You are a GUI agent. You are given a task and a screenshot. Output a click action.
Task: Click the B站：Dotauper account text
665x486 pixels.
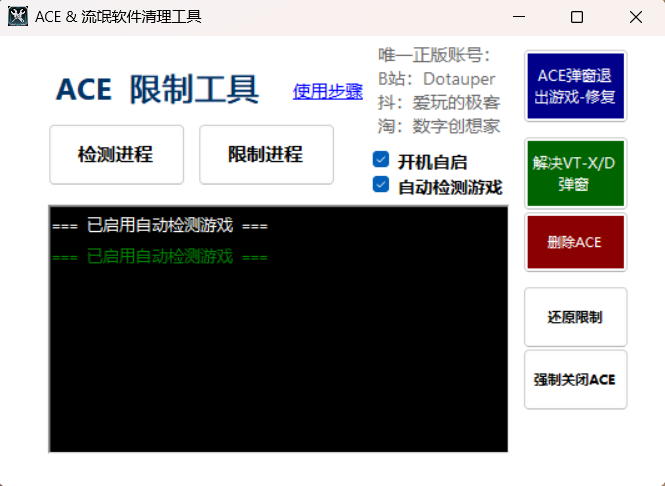436,79
